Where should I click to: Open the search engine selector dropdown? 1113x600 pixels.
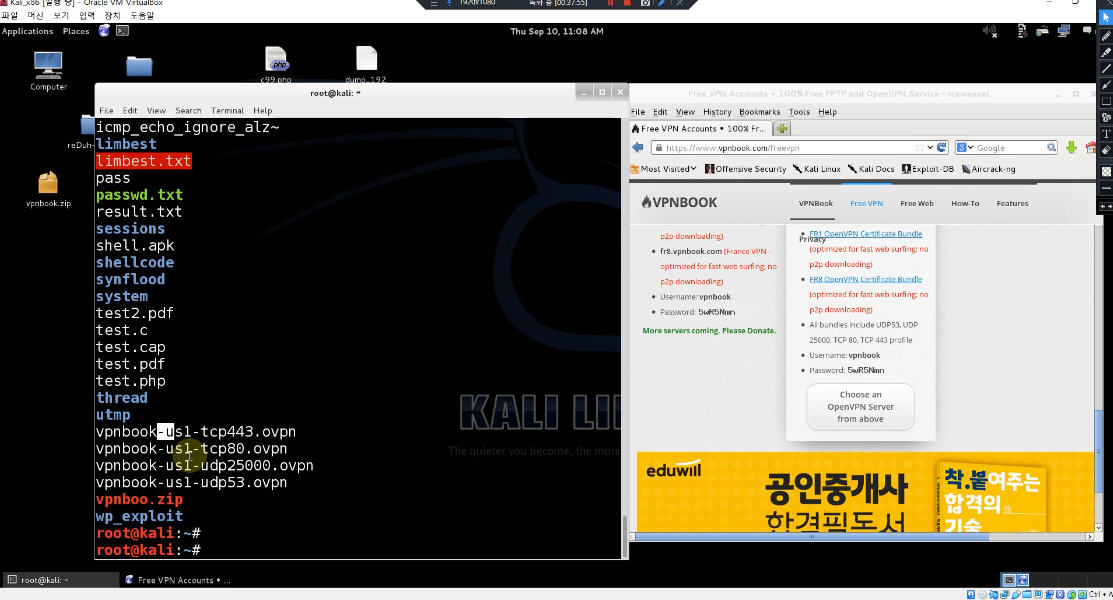coord(965,148)
